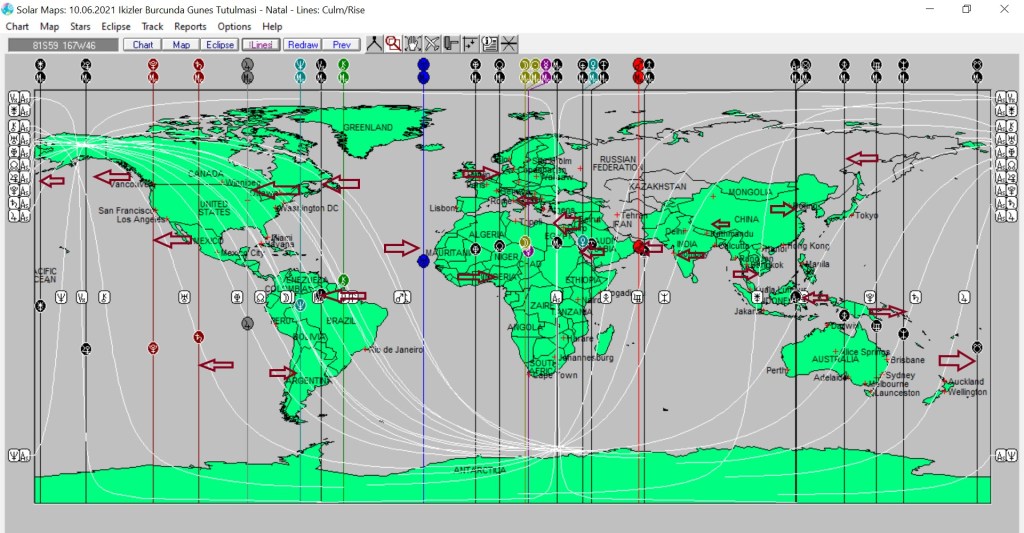Toggle the Lines button in the toolbar
This screenshot has width=1024, height=533.
click(261, 45)
